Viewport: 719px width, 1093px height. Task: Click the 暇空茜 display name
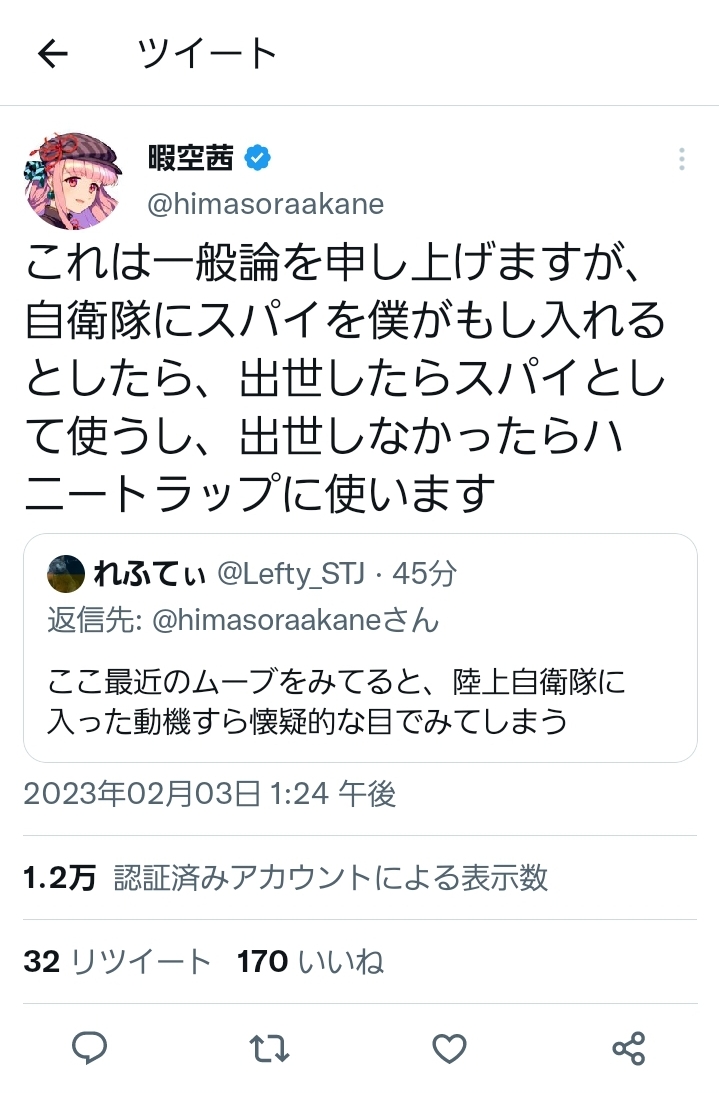[x=190, y=158]
